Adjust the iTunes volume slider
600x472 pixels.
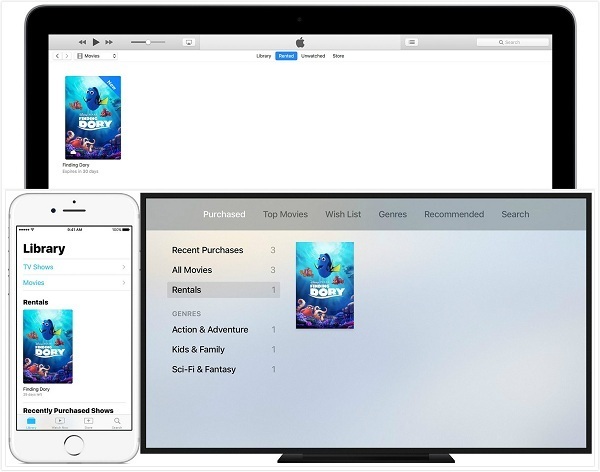(148, 42)
